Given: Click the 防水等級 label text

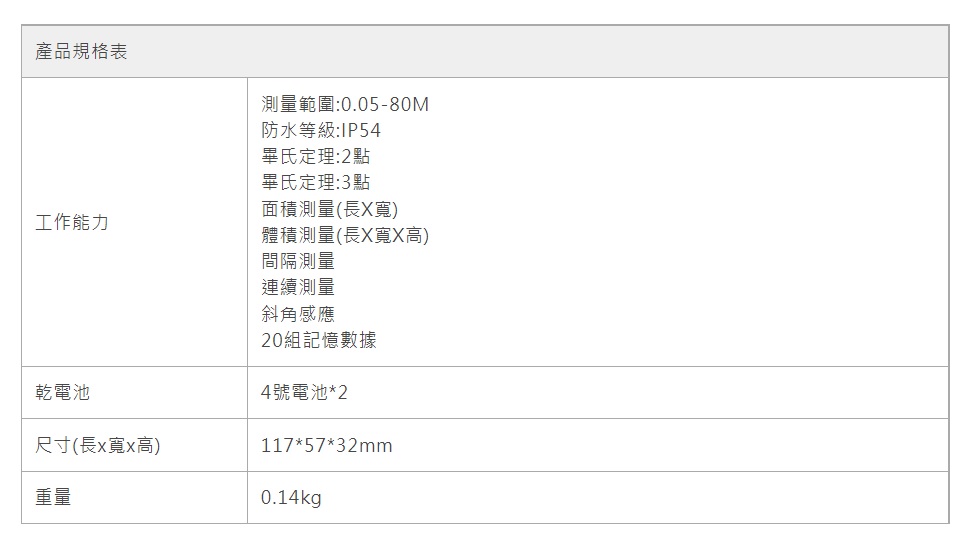Looking at the screenshot, I should (297, 131).
